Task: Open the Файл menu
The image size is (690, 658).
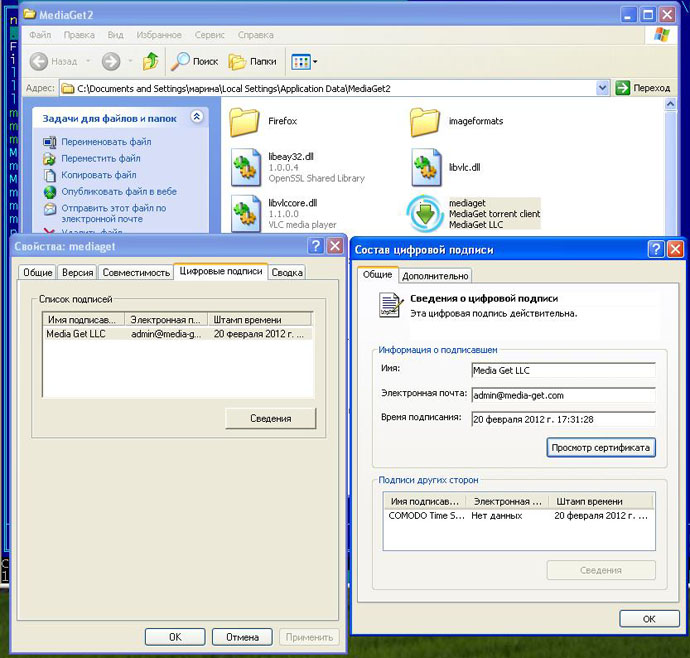Action: [x=40, y=35]
